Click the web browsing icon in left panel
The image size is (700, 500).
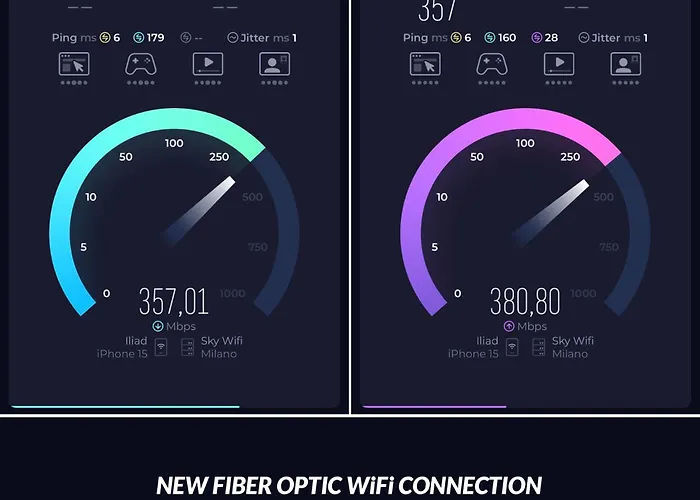pos(74,63)
